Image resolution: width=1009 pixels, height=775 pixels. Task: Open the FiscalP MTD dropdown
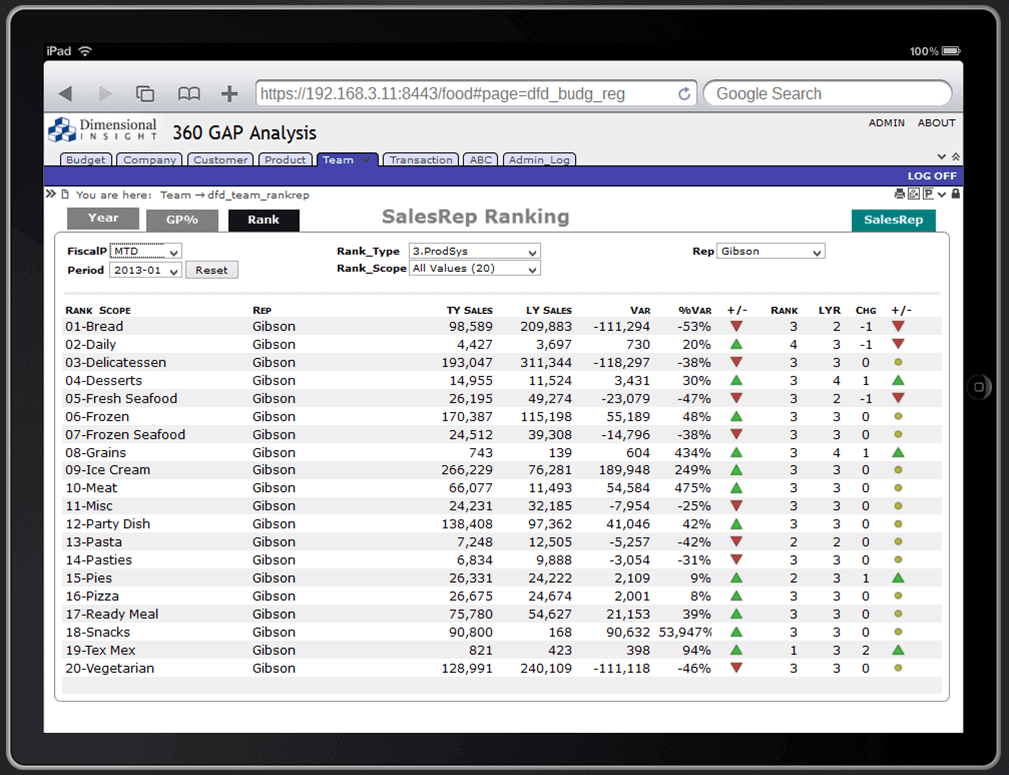145,252
